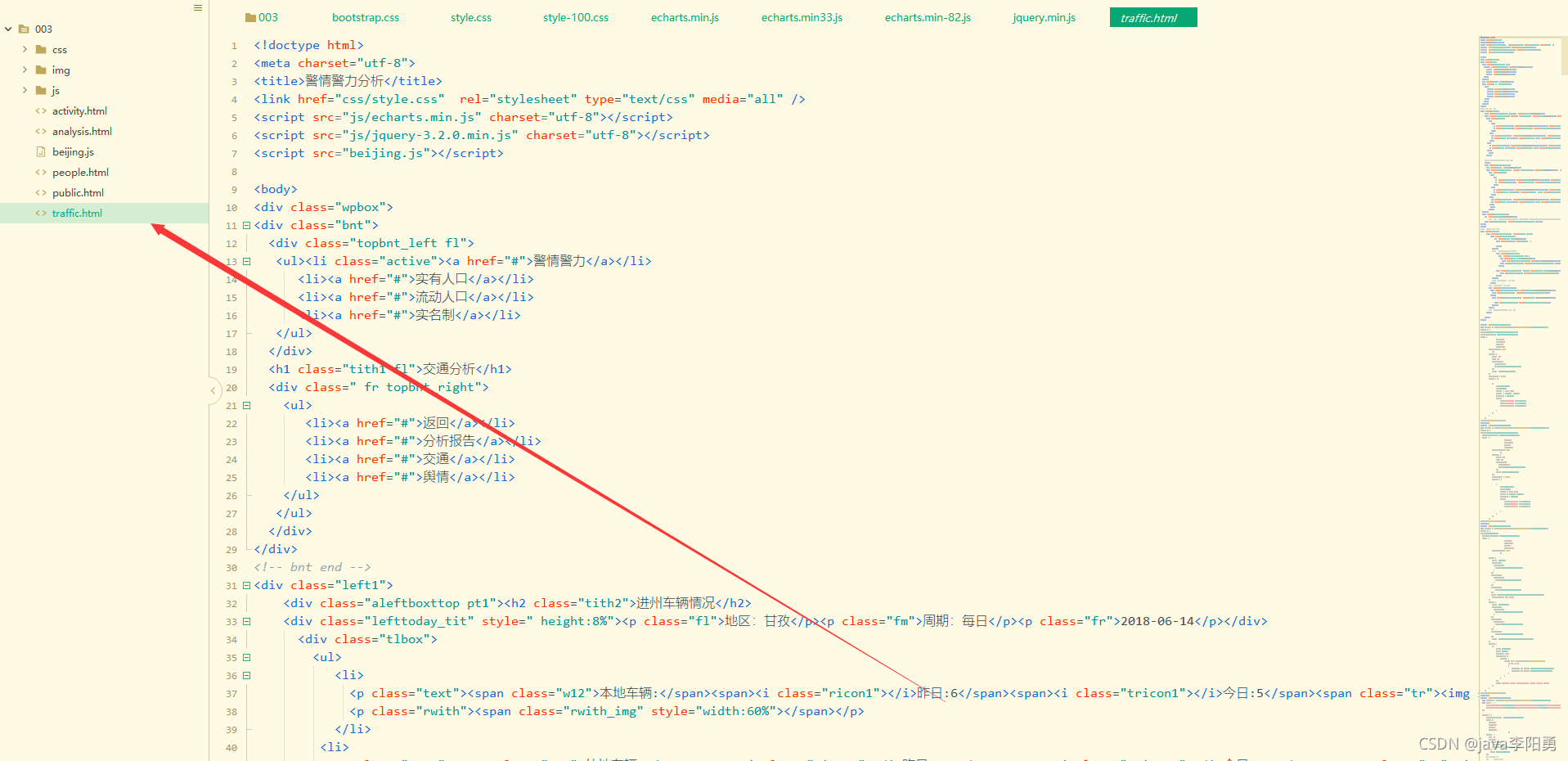Collapse the sidebar with the left arrow handle
This screenshot has height=761, width=1568.
pyautogui.click(x=214, y=390)
